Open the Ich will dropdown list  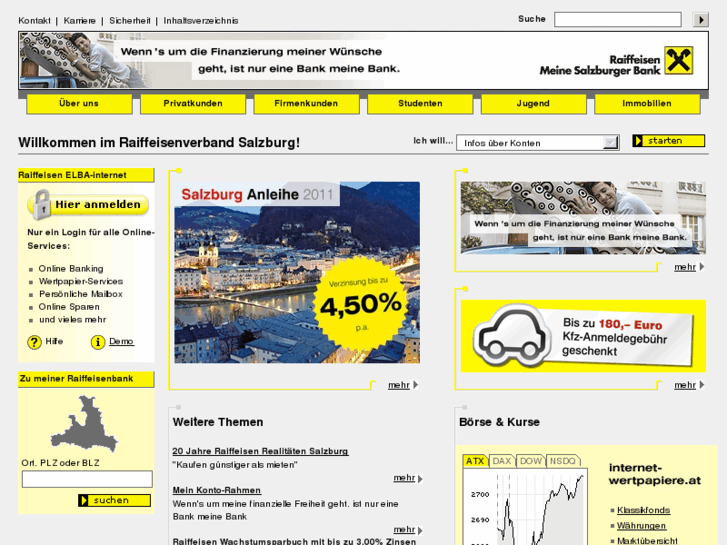[x=538, y=142]
